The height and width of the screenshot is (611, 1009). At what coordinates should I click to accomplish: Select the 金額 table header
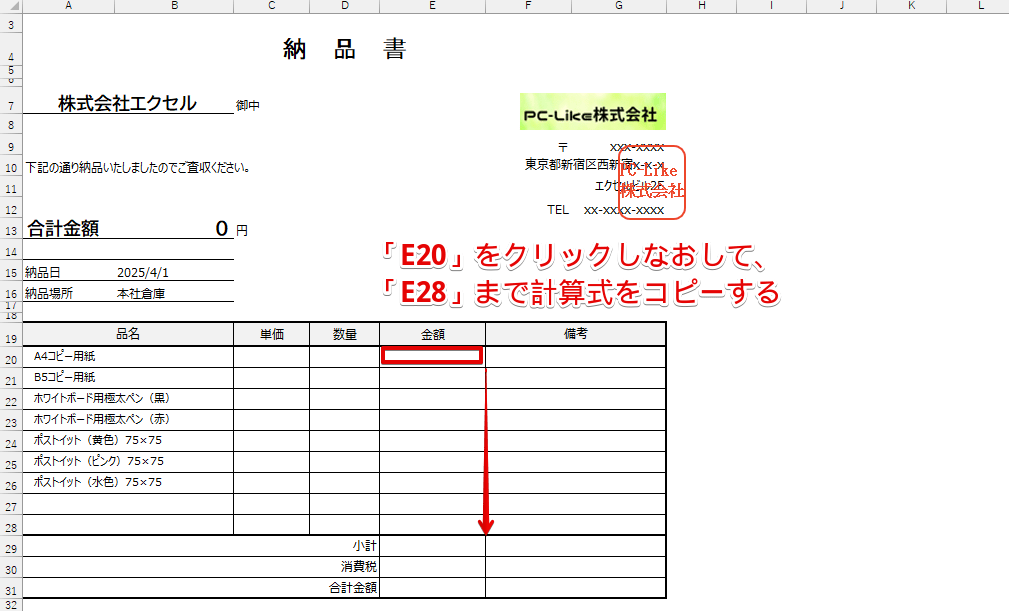(432, 334)
